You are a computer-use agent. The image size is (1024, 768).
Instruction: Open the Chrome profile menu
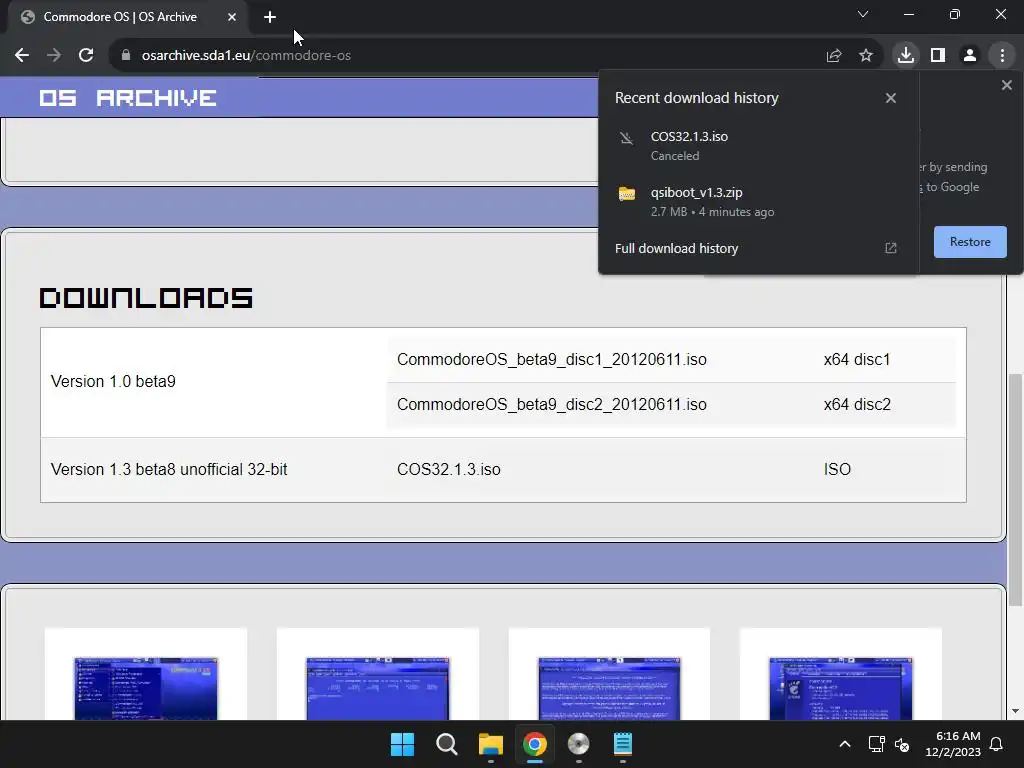click(970, 56)
